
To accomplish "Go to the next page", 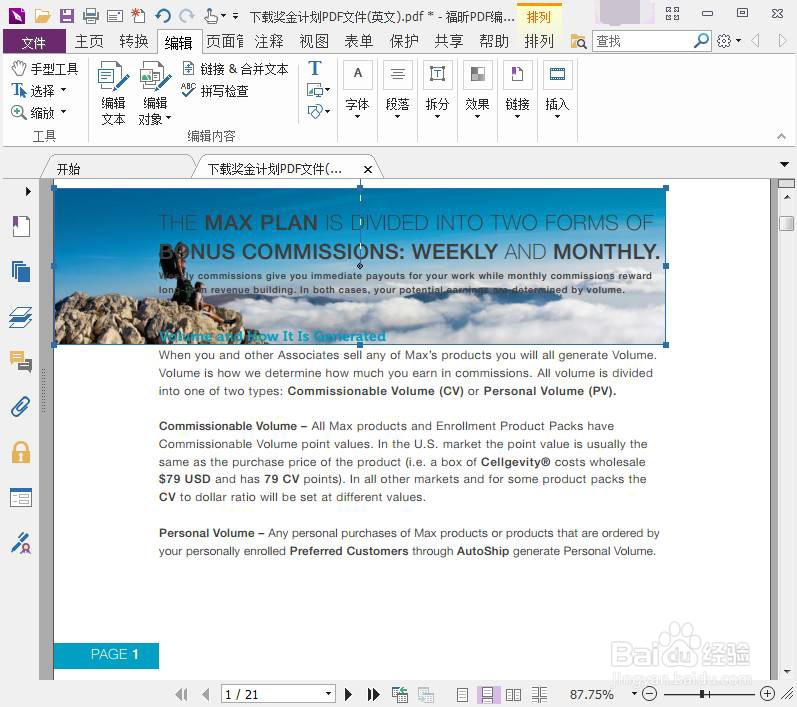I will click(348, 694).
